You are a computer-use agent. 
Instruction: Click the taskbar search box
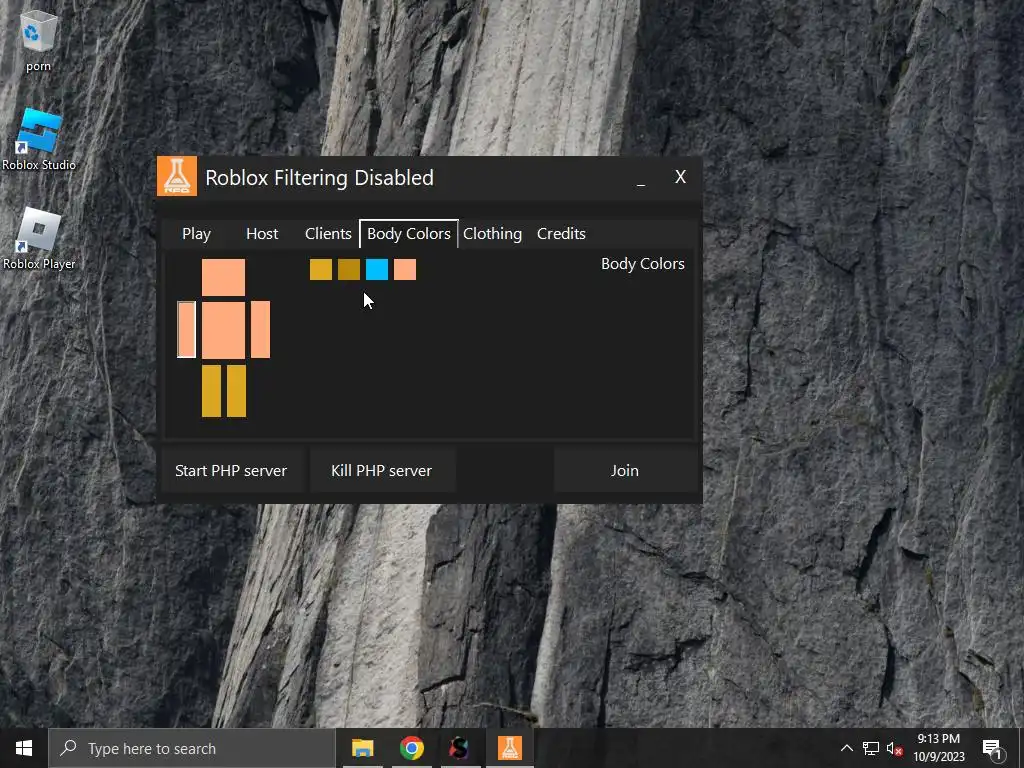coord(192,748)
